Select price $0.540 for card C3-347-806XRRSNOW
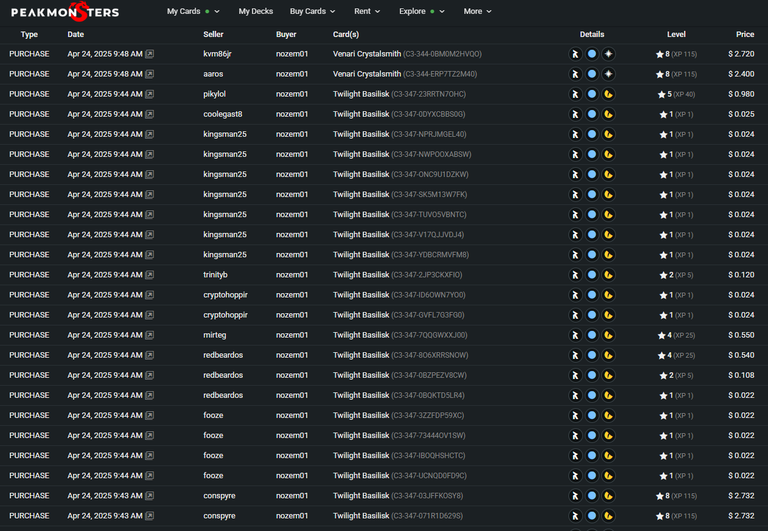The width and height of the screenshot is (768, 531). pyautogui.click(x=741, y=355)
